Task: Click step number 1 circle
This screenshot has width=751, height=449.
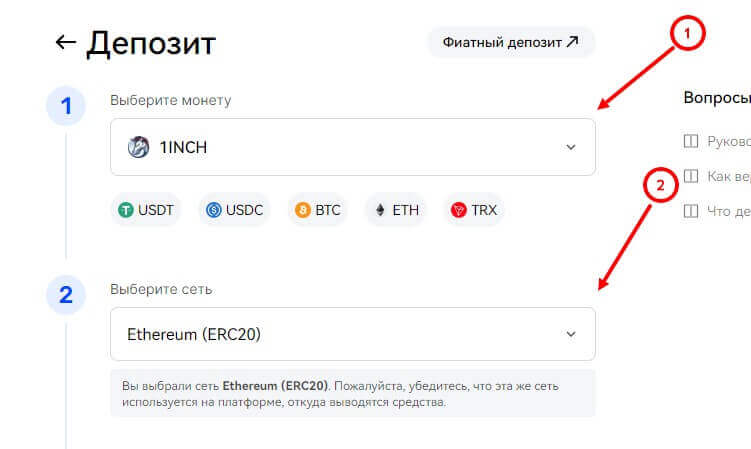Action: [x=66, y=107]
